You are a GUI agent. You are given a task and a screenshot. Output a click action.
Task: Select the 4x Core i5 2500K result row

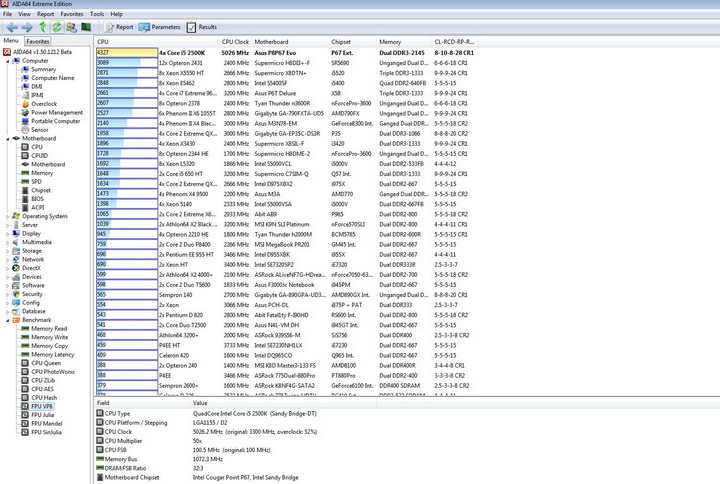[x=286, y=53]
